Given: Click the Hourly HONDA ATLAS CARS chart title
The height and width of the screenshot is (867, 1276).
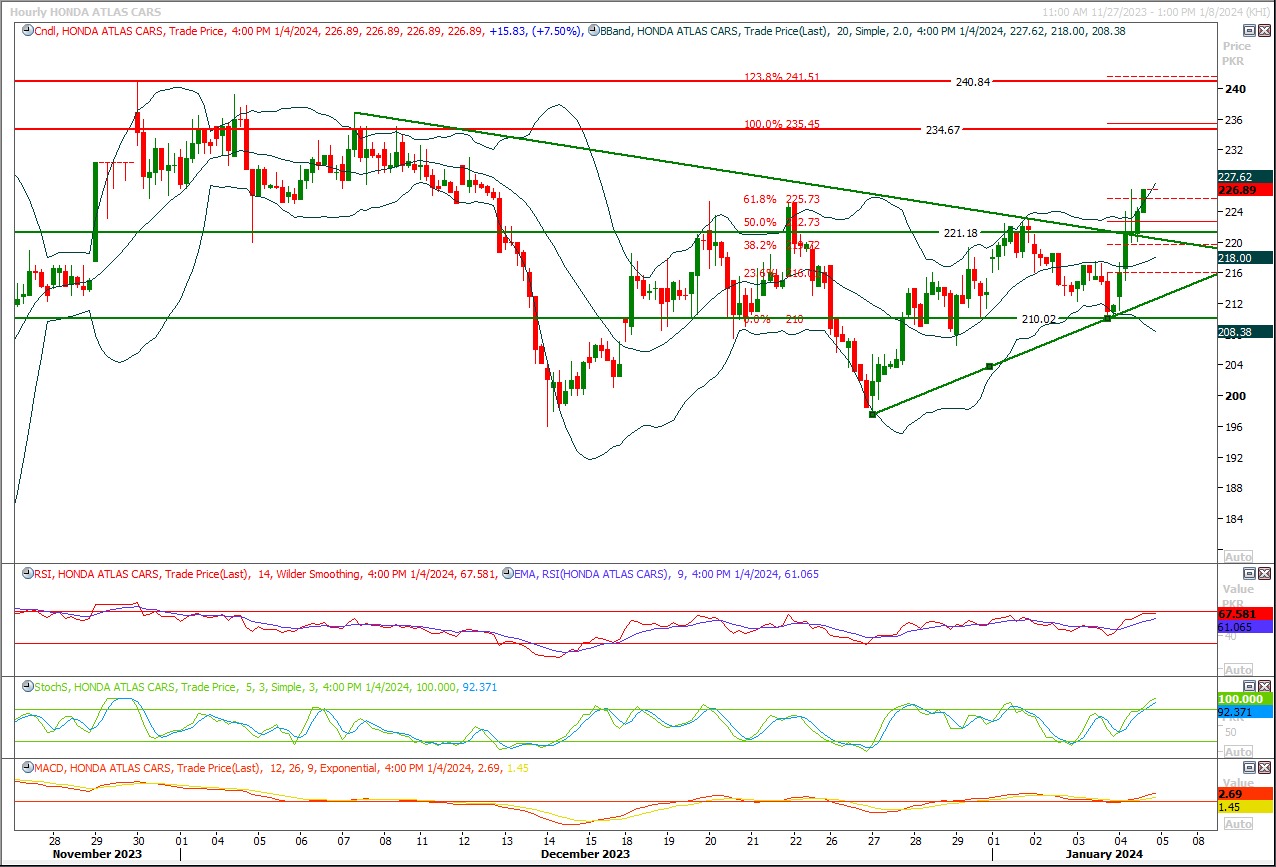Looking at the screenshot, I should pyautogui.click(x=92, y=12).
